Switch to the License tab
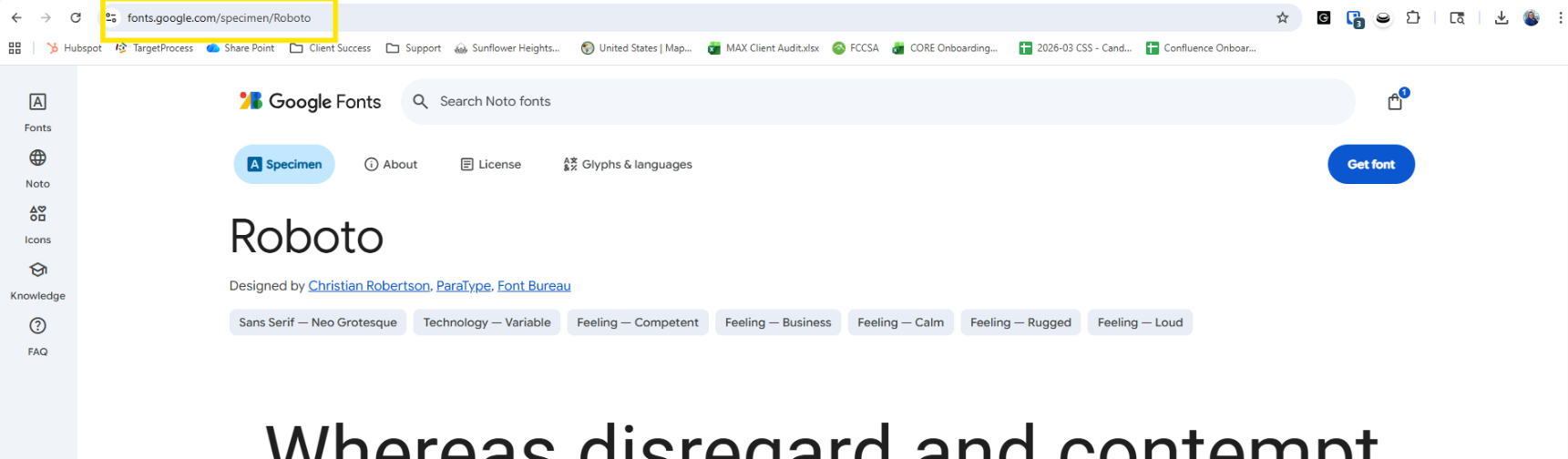This screenshot has height=459, width=1568. [490, 165]
